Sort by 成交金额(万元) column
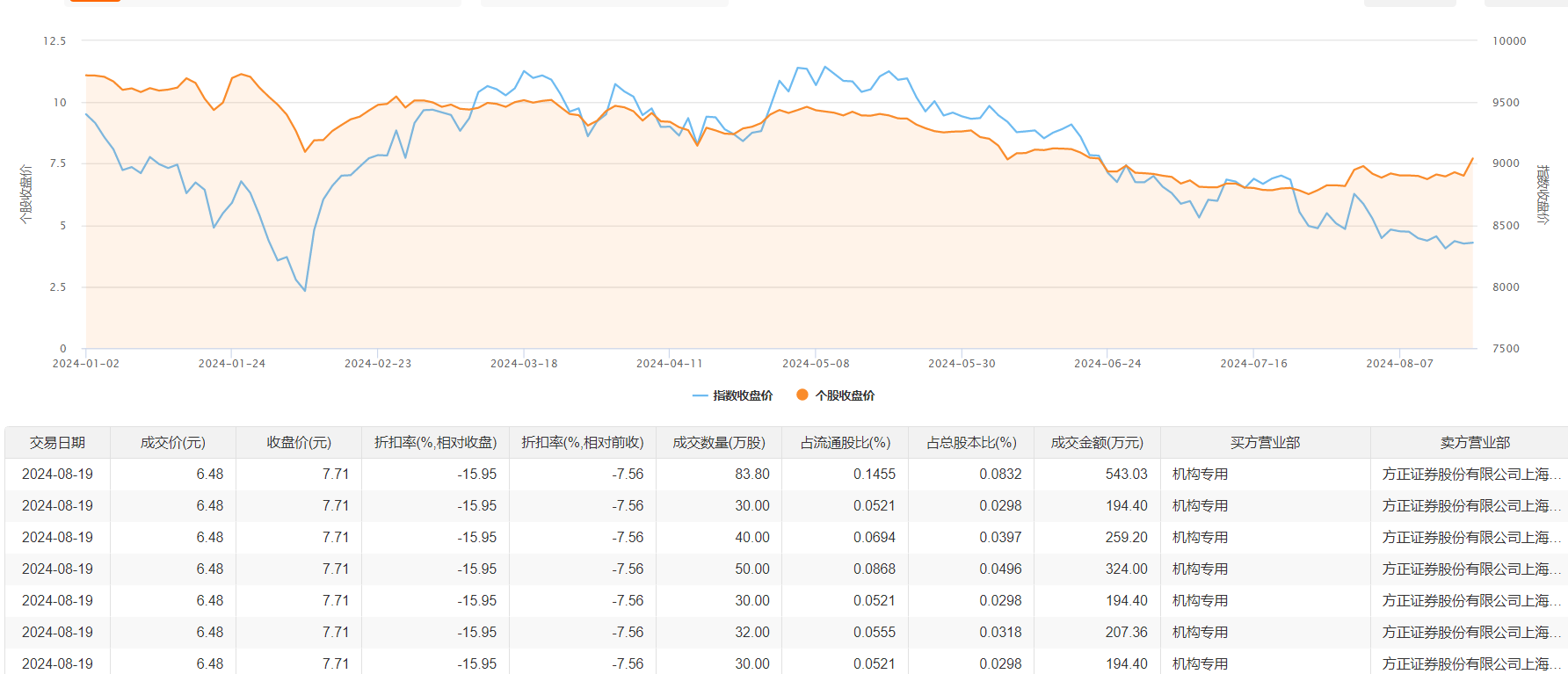The width and height of the screenshot is (1568, 674). pyautogui.click(x=1097, y=443)
